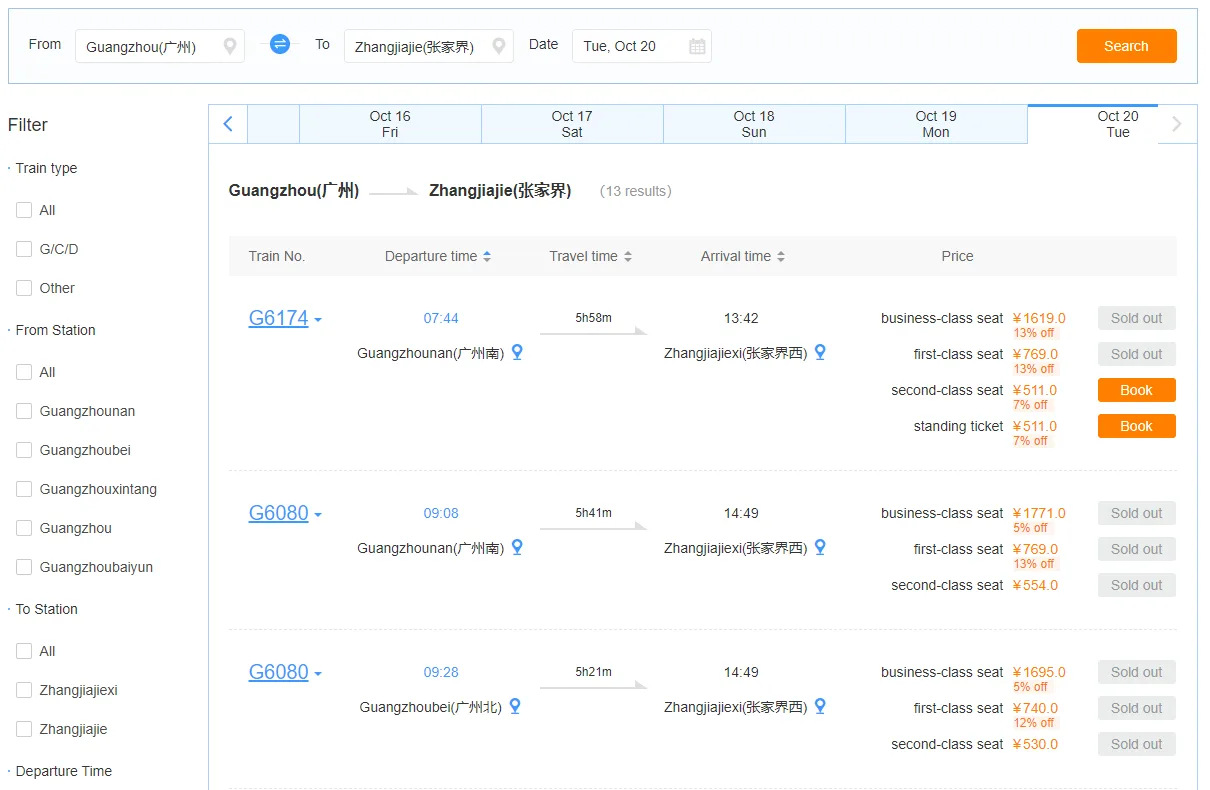Click Sold out for 09:08 train second-class seat
This screenshot has height=790, width=1210.
[1136, 585]
